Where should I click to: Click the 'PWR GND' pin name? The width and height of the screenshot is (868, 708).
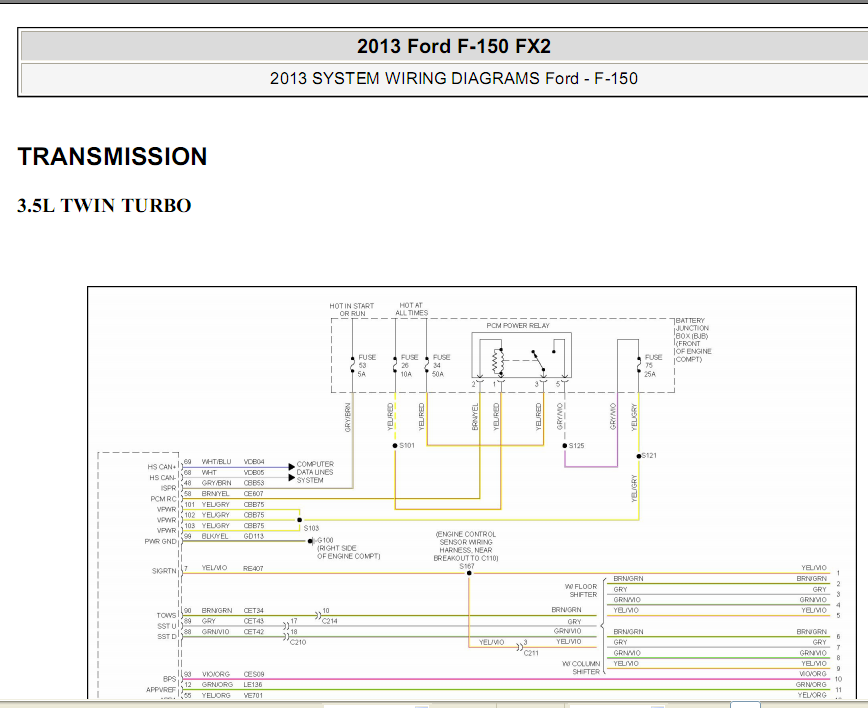[160, 541]
